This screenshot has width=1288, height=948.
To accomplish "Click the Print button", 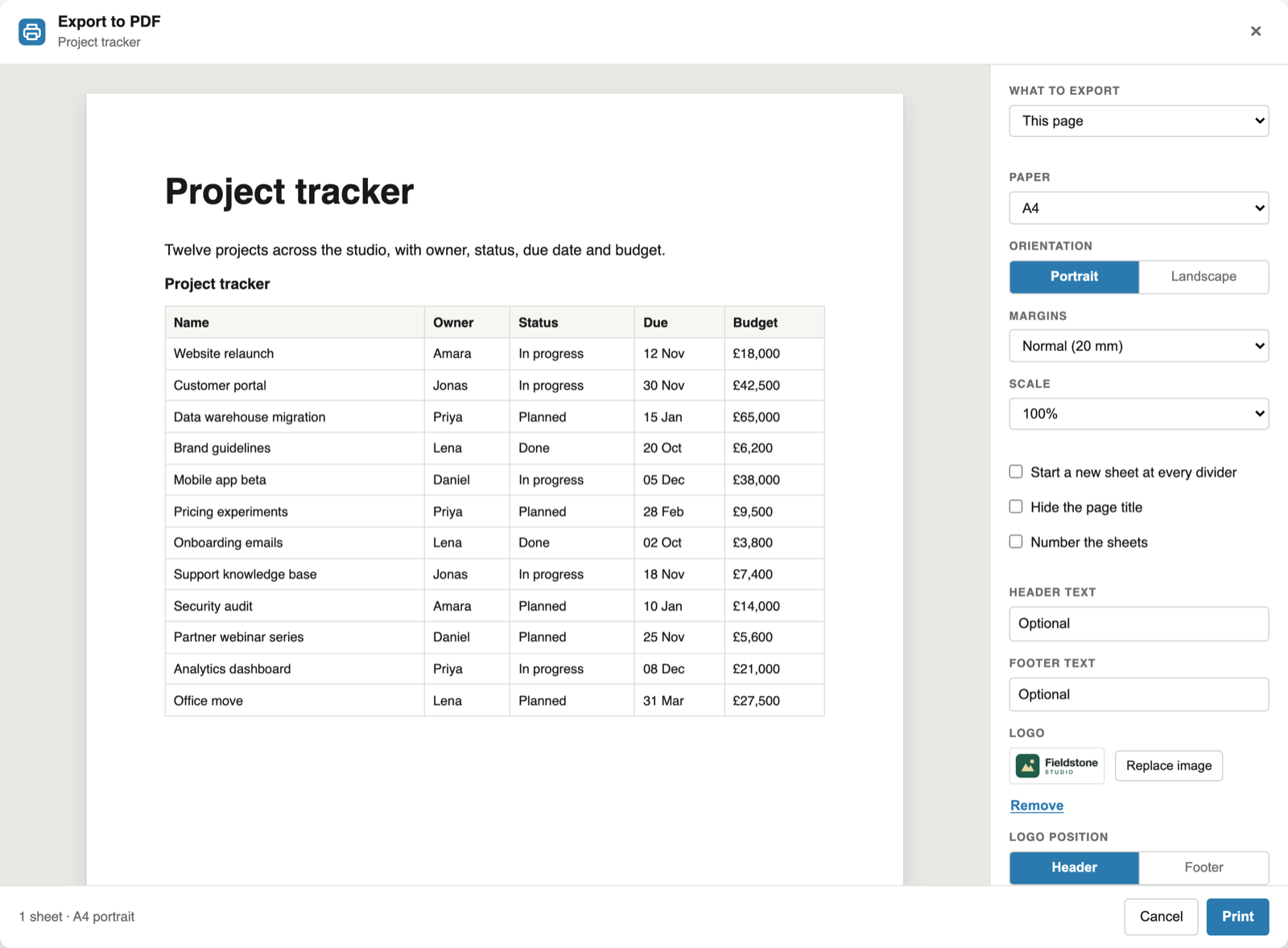I will coord(1237,917).
